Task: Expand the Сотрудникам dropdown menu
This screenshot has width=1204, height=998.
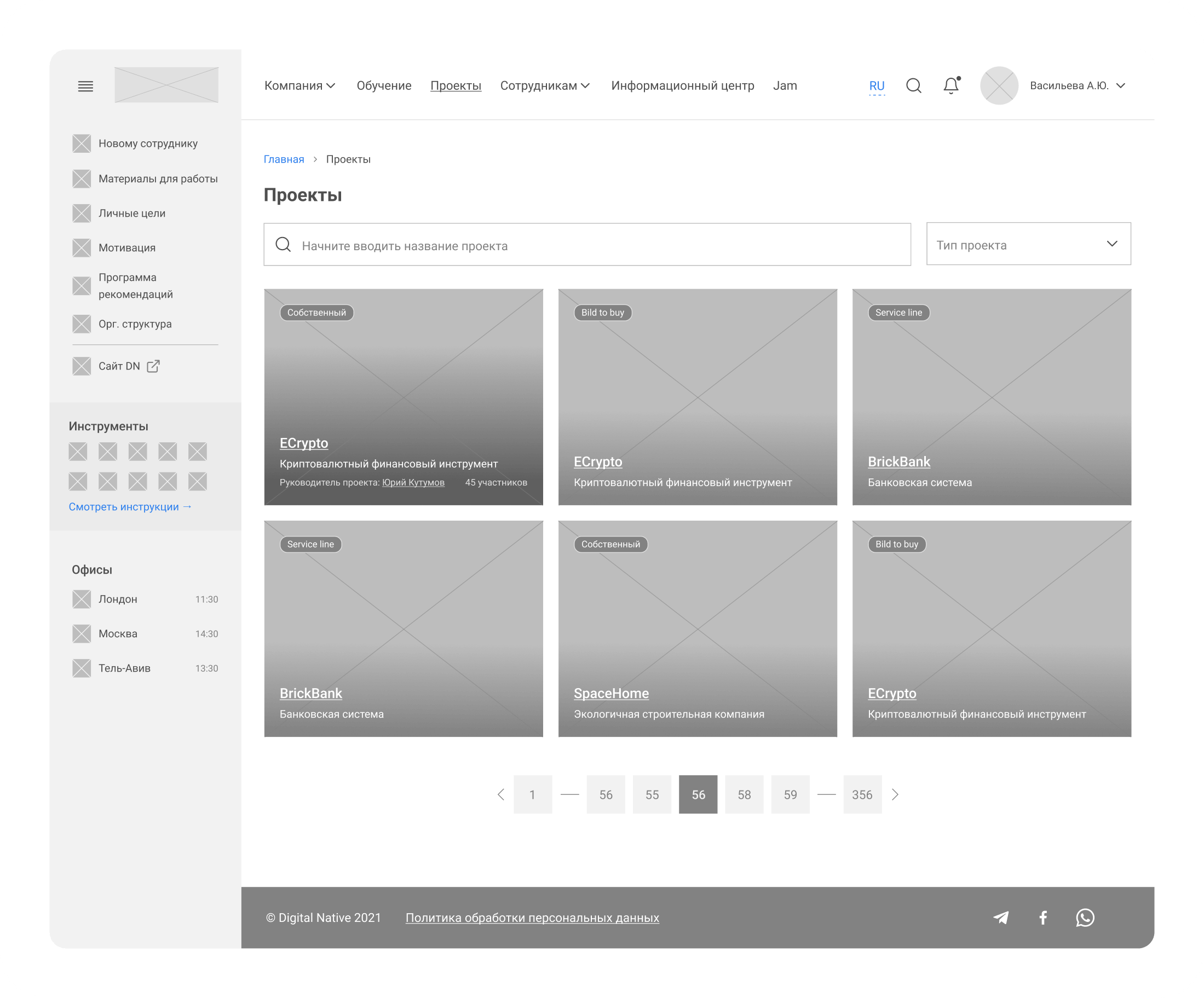Action: click(545, 86)
